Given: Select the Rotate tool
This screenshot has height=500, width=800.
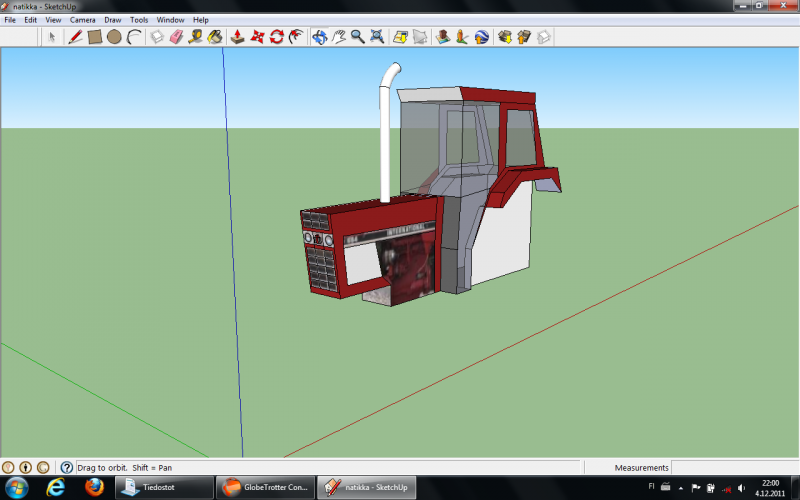Looking at the screenshot, I should [277, 37].
